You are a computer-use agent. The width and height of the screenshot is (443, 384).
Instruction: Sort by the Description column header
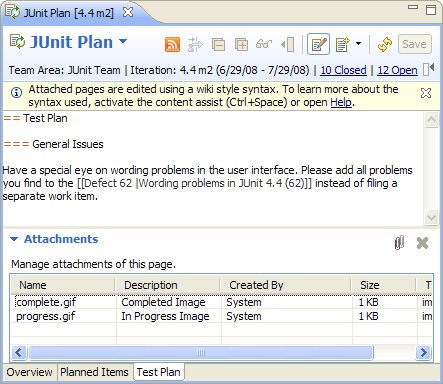[167, 285]
